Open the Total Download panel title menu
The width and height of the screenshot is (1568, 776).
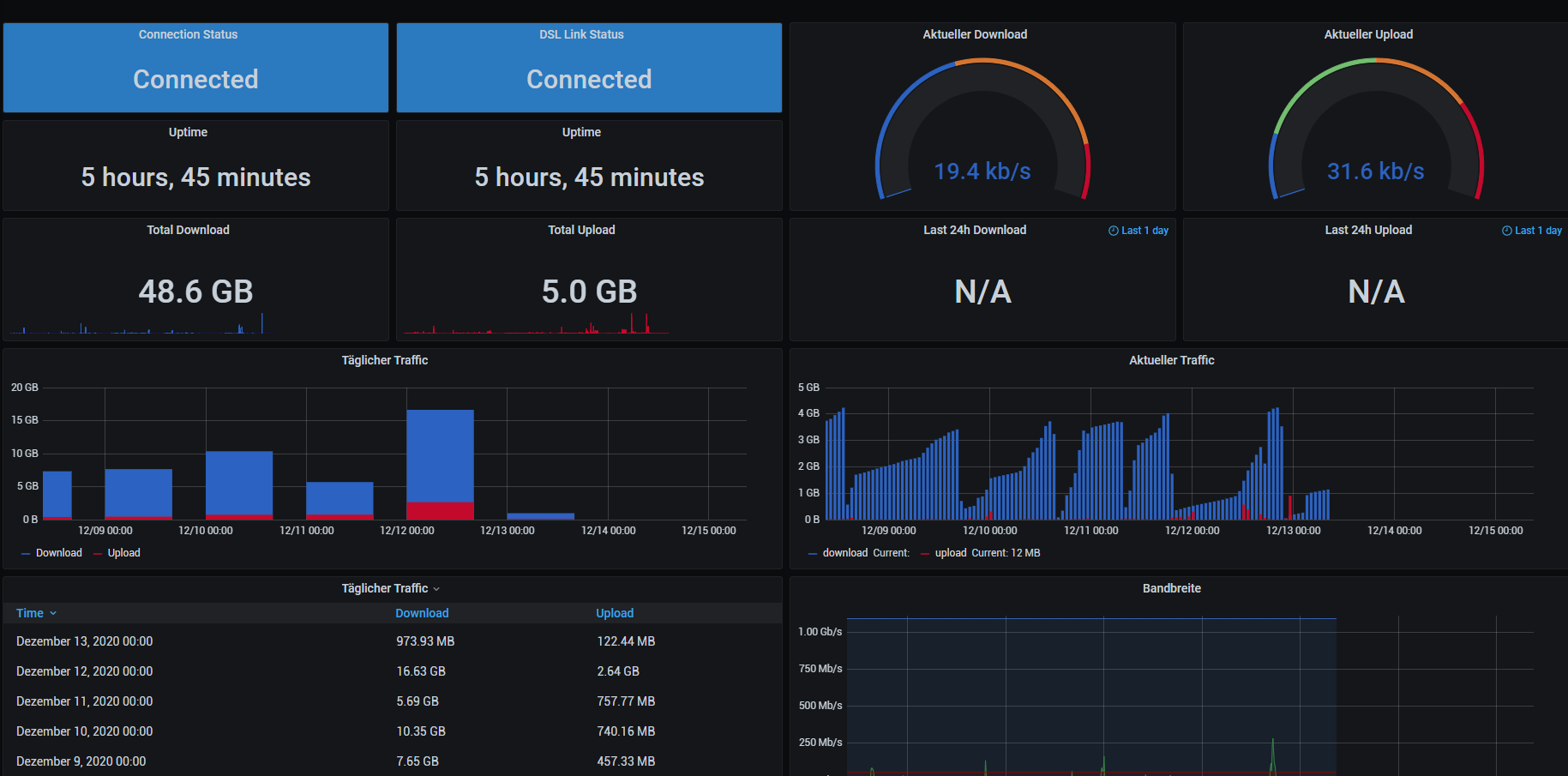(188, 230)
